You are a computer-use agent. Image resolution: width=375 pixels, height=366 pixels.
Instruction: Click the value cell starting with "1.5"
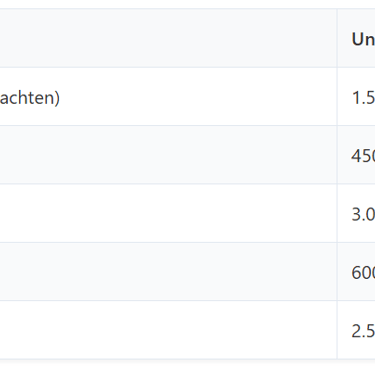(x=356, y=97)
